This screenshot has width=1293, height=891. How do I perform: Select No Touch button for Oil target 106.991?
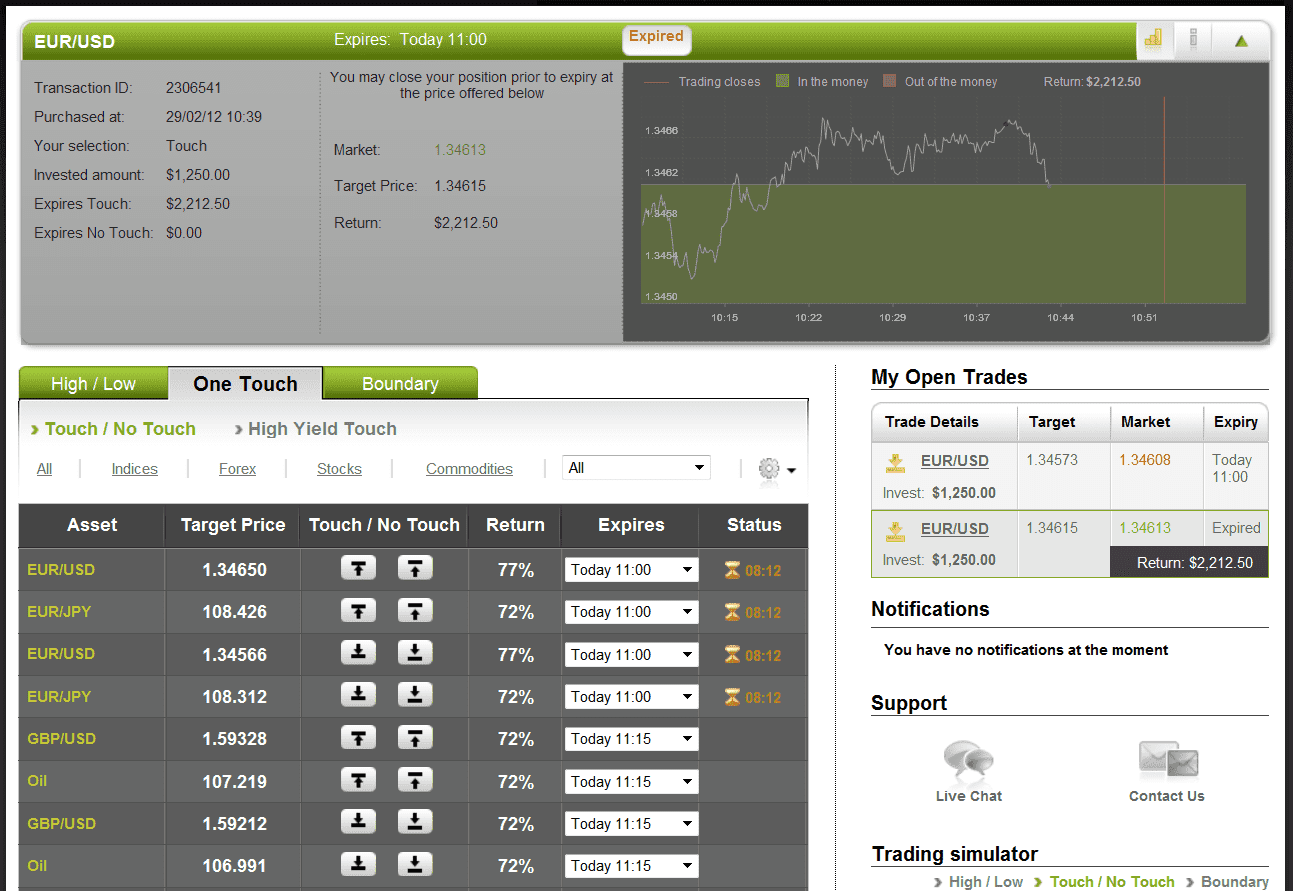[x=415, y=865]
